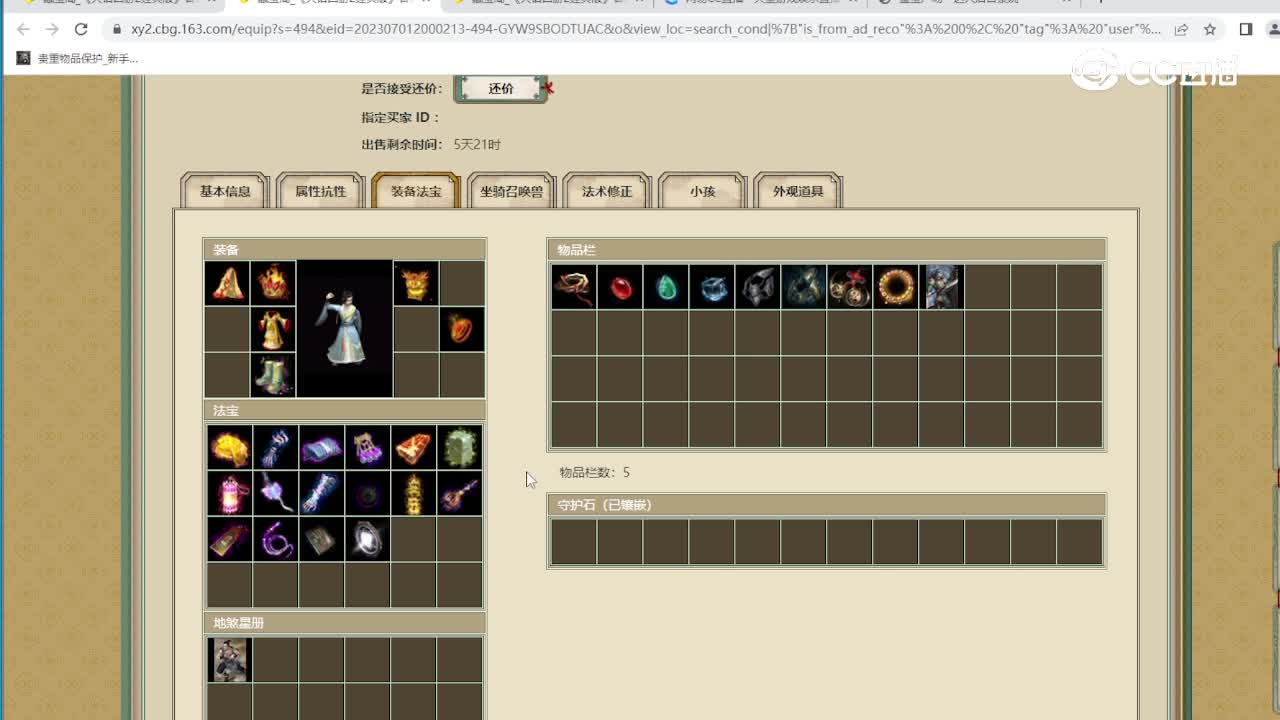Select the 装备法宝 tab
Image resolution: width=1280 pixels, height=720 pixels.
coord(416,191)
